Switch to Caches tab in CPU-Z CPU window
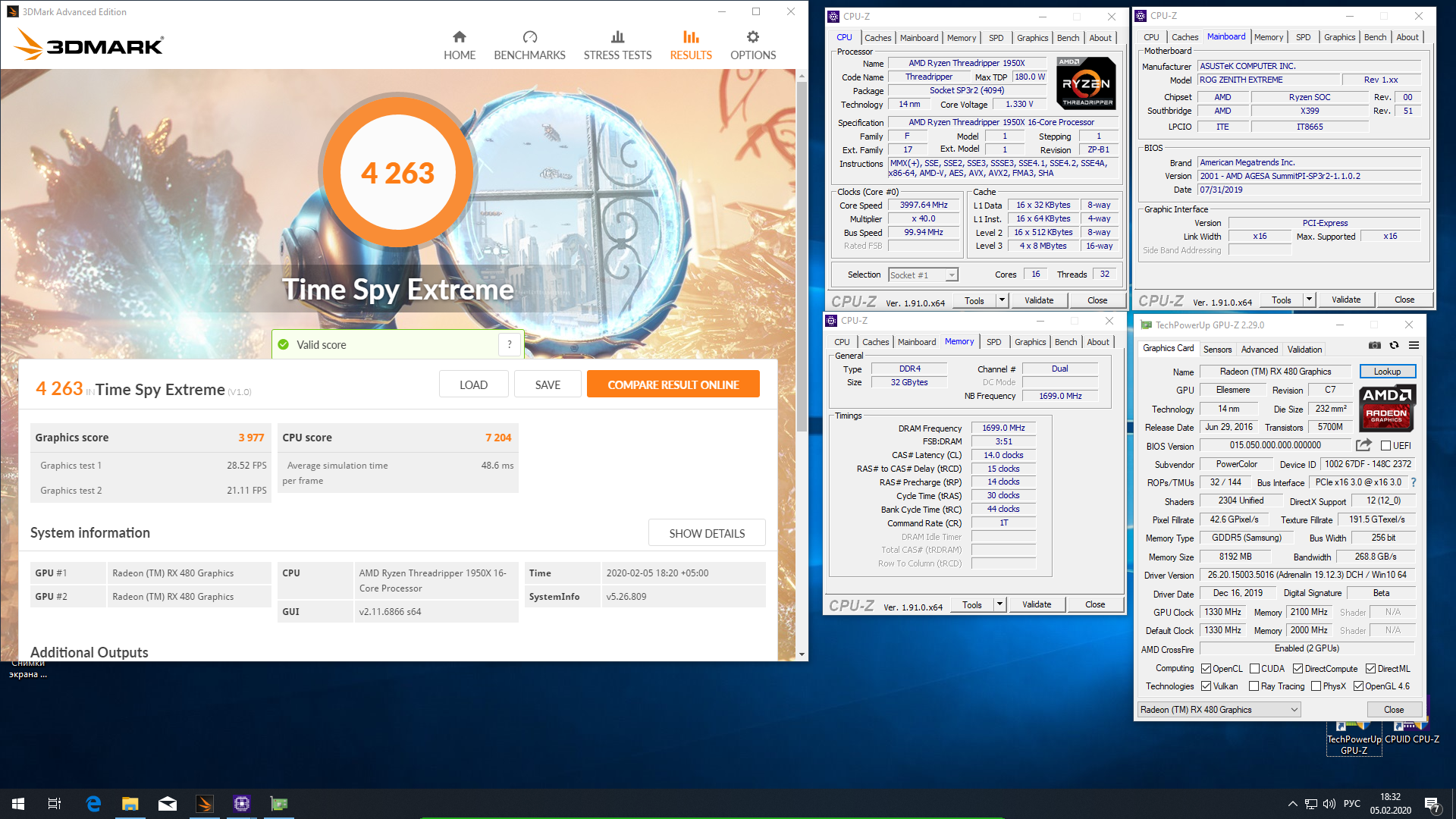 coord(877,38)
